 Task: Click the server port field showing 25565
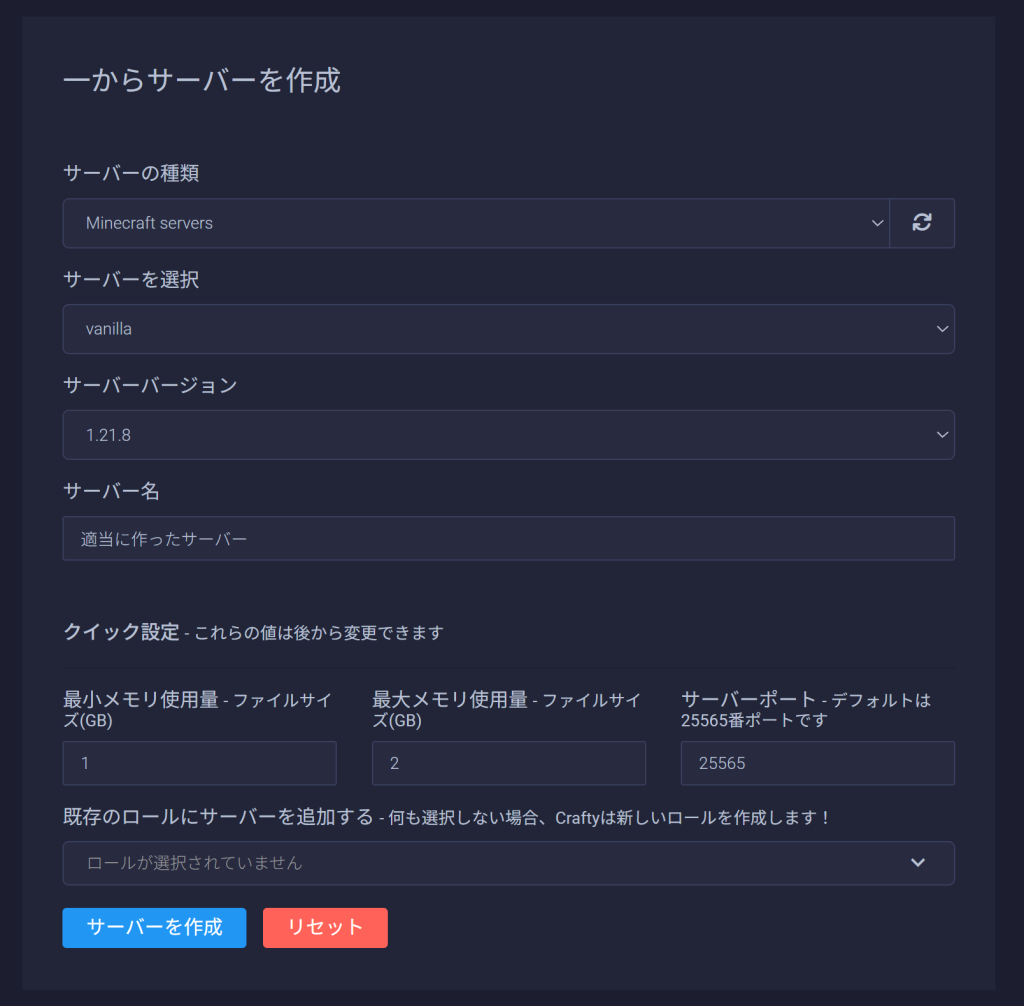tap(817, 763)
